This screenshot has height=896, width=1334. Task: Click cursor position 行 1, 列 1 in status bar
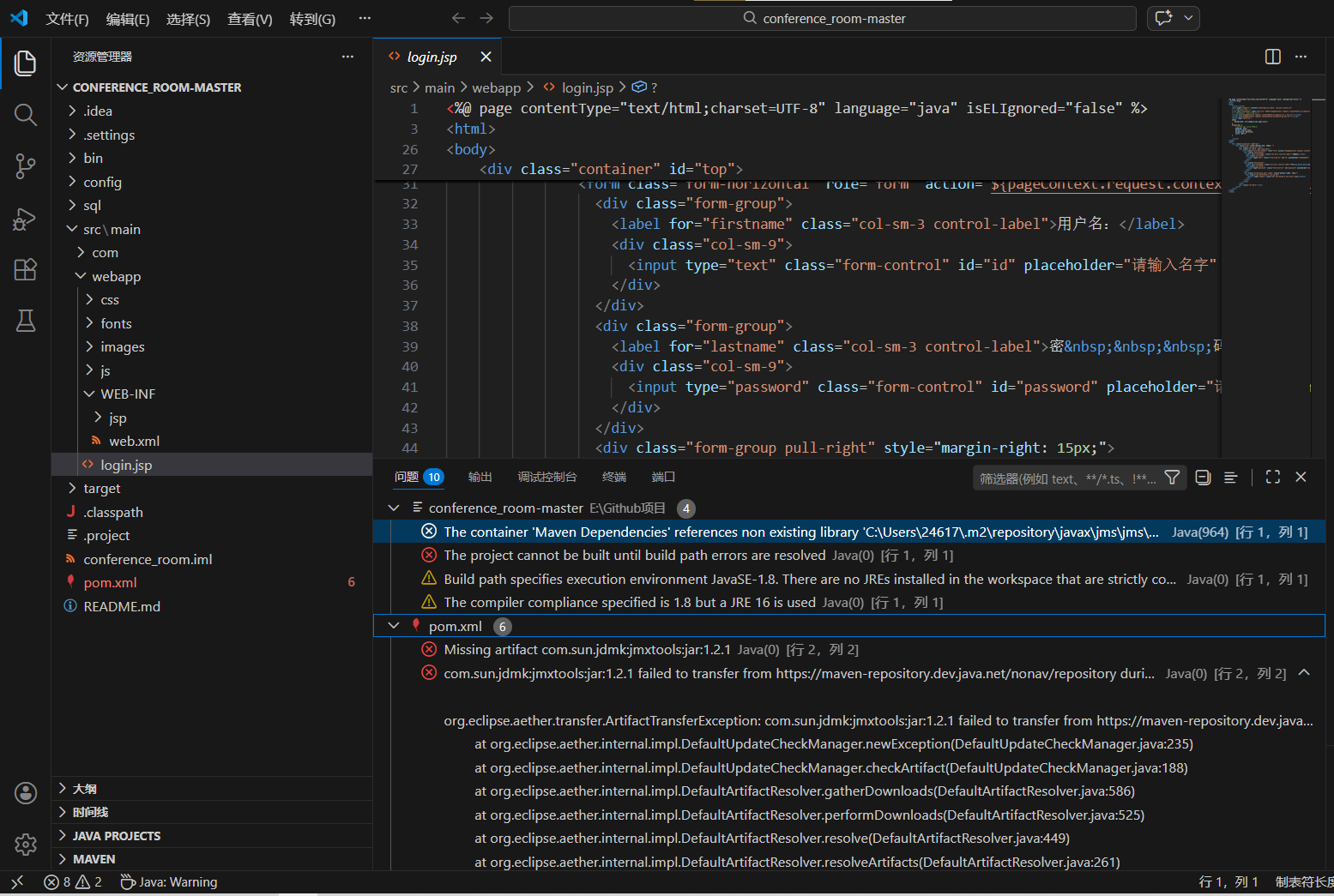(x=1228, y=881)
